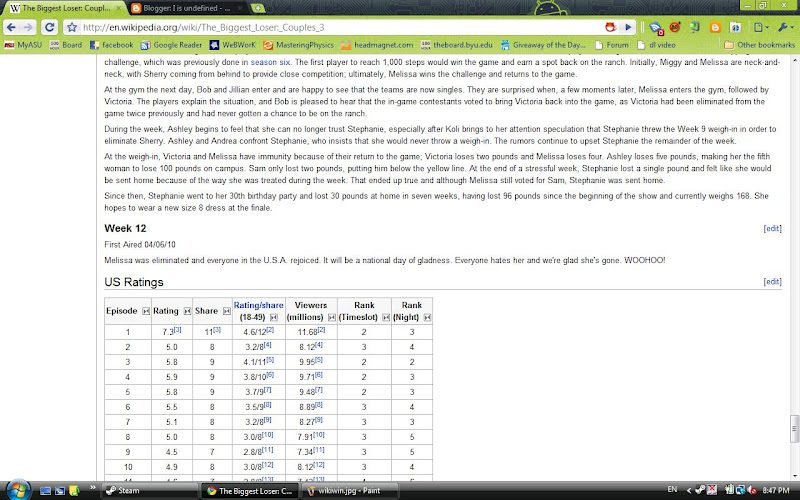Expand the quick launch overflow chevron

(x=93, y=488)
